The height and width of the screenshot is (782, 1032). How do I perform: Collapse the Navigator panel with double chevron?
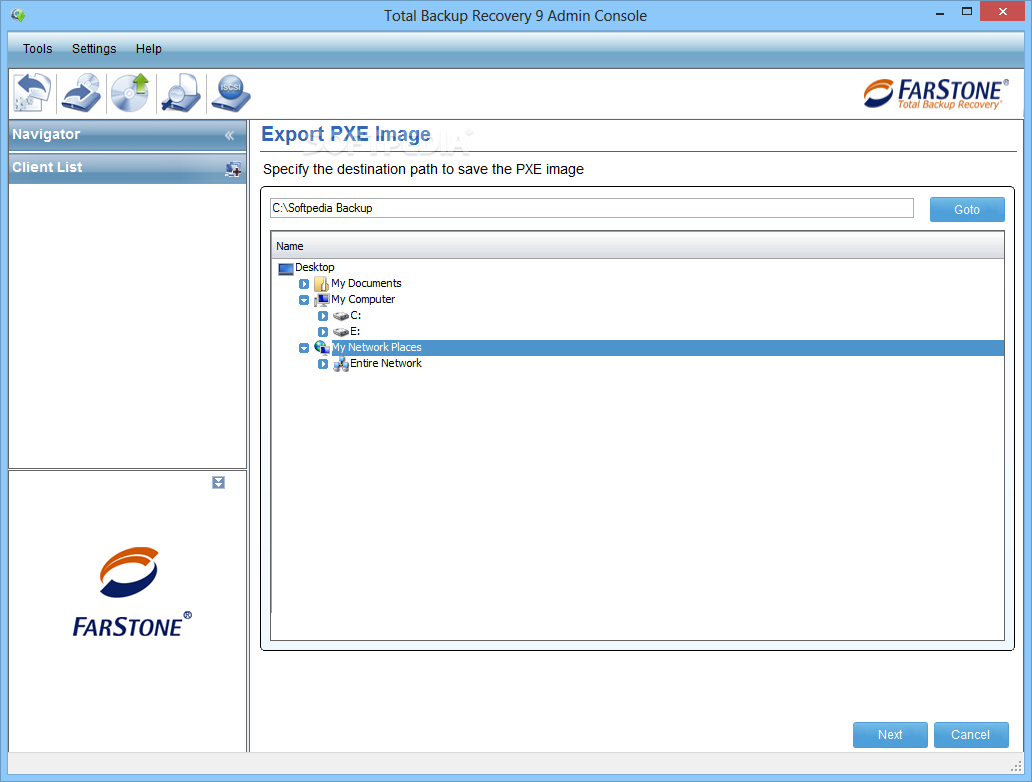229,135
